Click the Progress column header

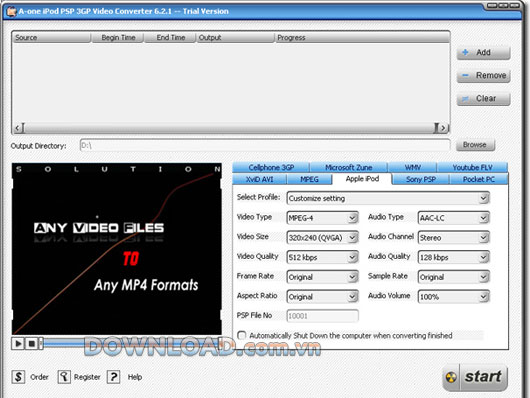click(362, 38)
